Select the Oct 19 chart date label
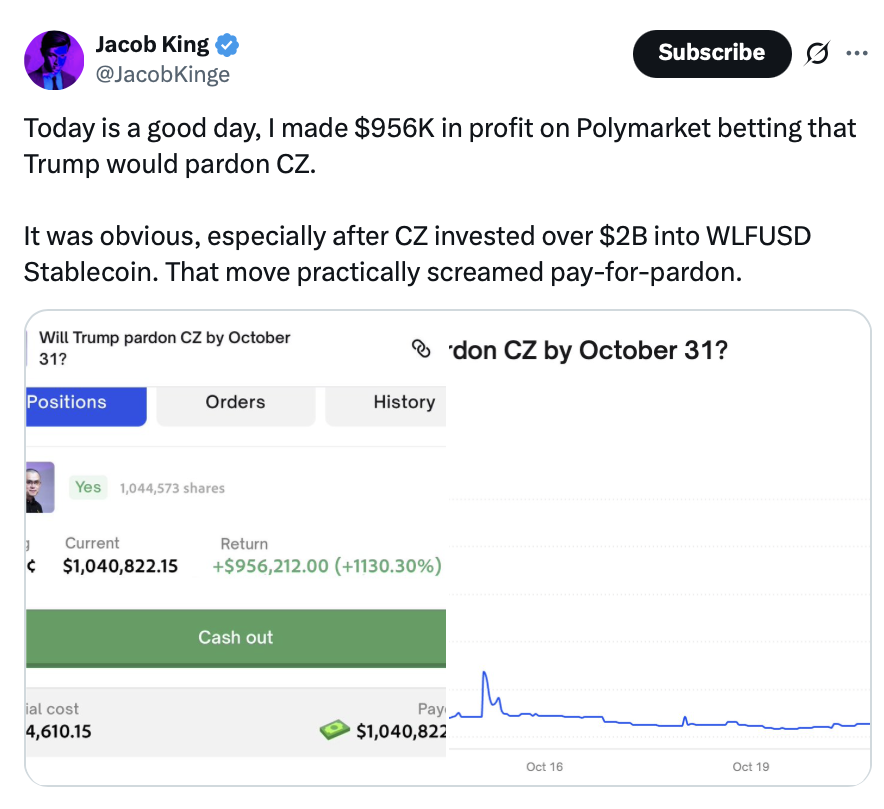Image resolution: width=884 pixels, height=809 pixels. click(x=750, y=767)
